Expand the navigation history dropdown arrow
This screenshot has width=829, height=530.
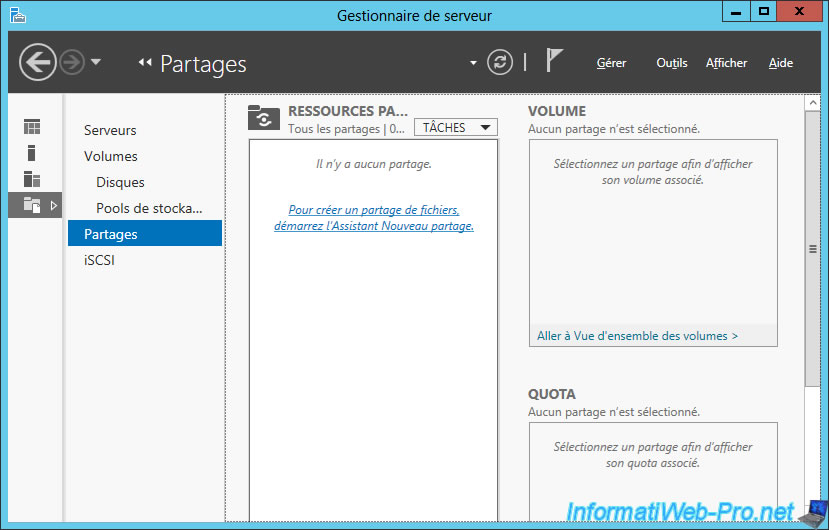point(96,62)
